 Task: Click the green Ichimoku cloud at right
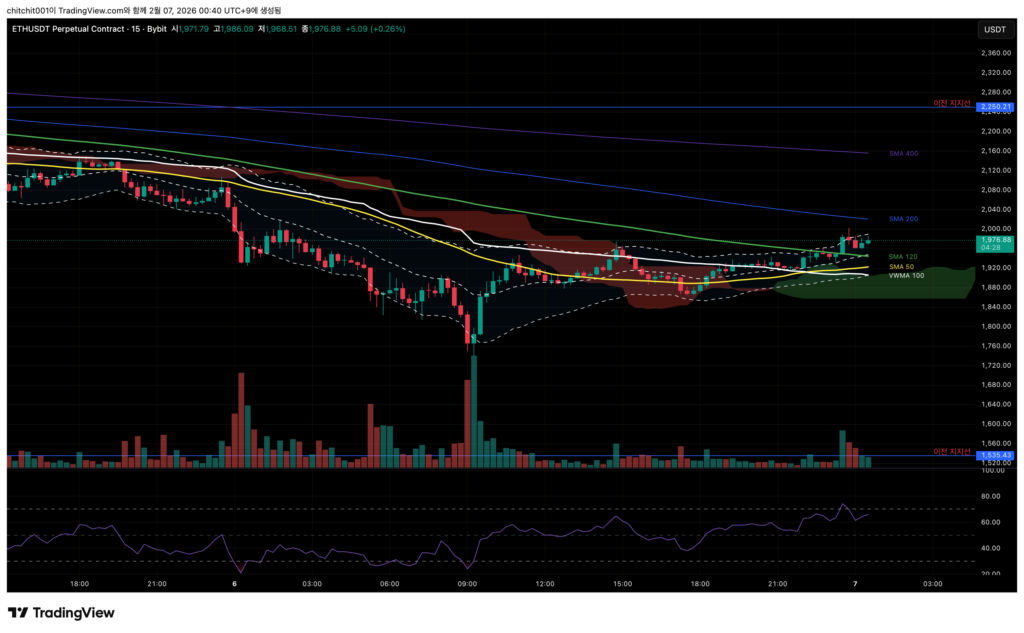point(930,283)
